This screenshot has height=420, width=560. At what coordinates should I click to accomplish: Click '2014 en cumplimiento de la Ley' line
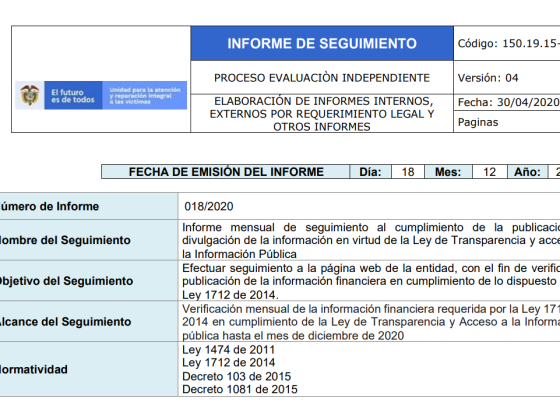371,322
